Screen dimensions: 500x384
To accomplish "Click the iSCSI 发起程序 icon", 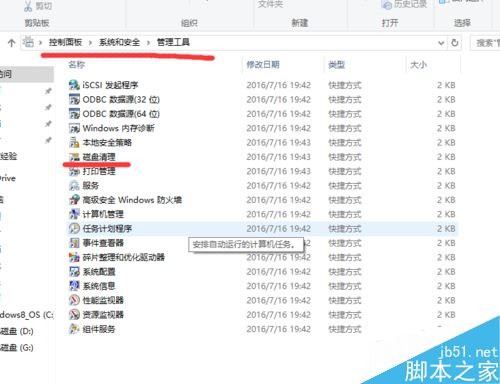I will point(74,85).
